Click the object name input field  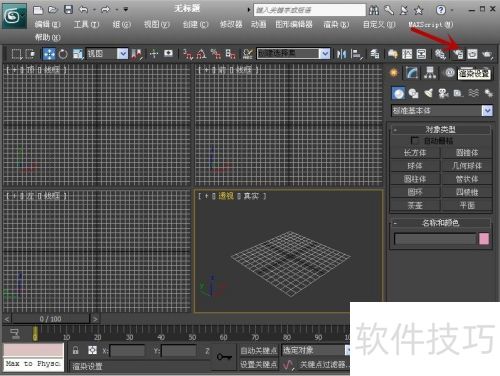coord(435,239)
